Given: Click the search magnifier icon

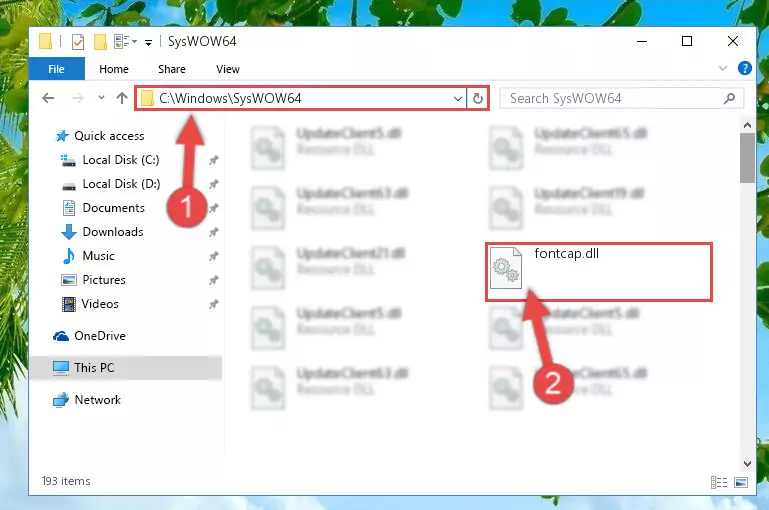Looking at the screenshot, I should tap(729, 99).
